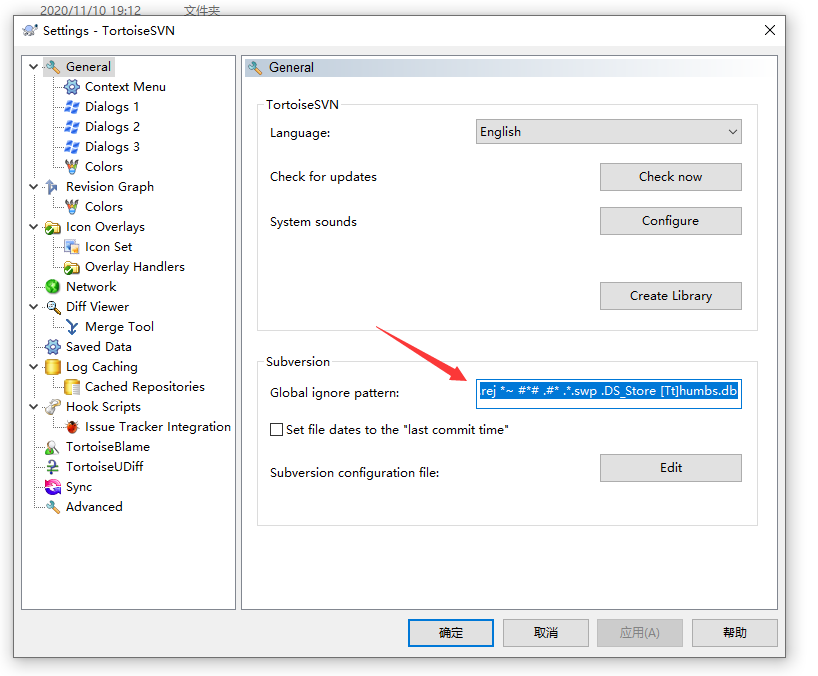Click the Check now button
Viewport: 818px width, 676px height.
[x=670, y=177]
